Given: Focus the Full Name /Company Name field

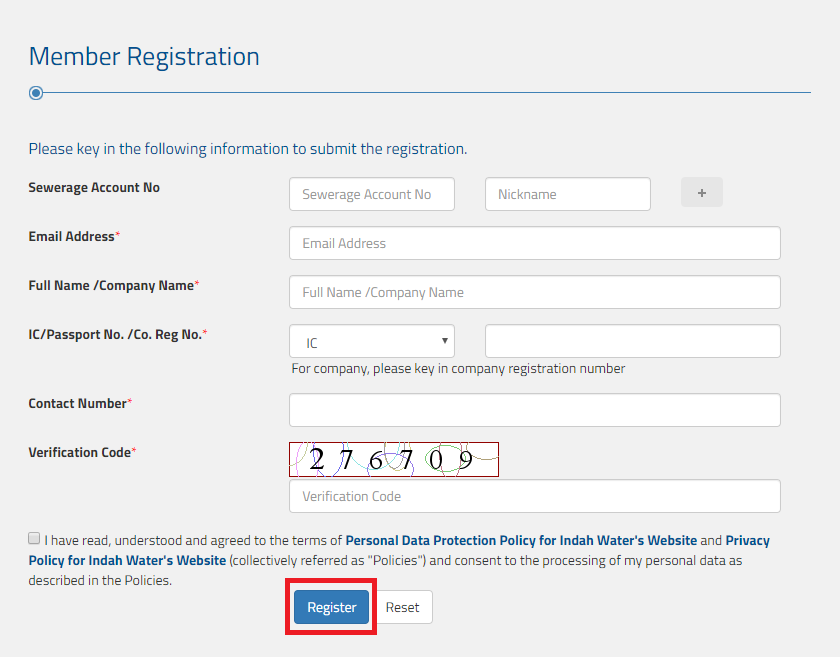Looking at the screenshot, I should tap(534, 292).
